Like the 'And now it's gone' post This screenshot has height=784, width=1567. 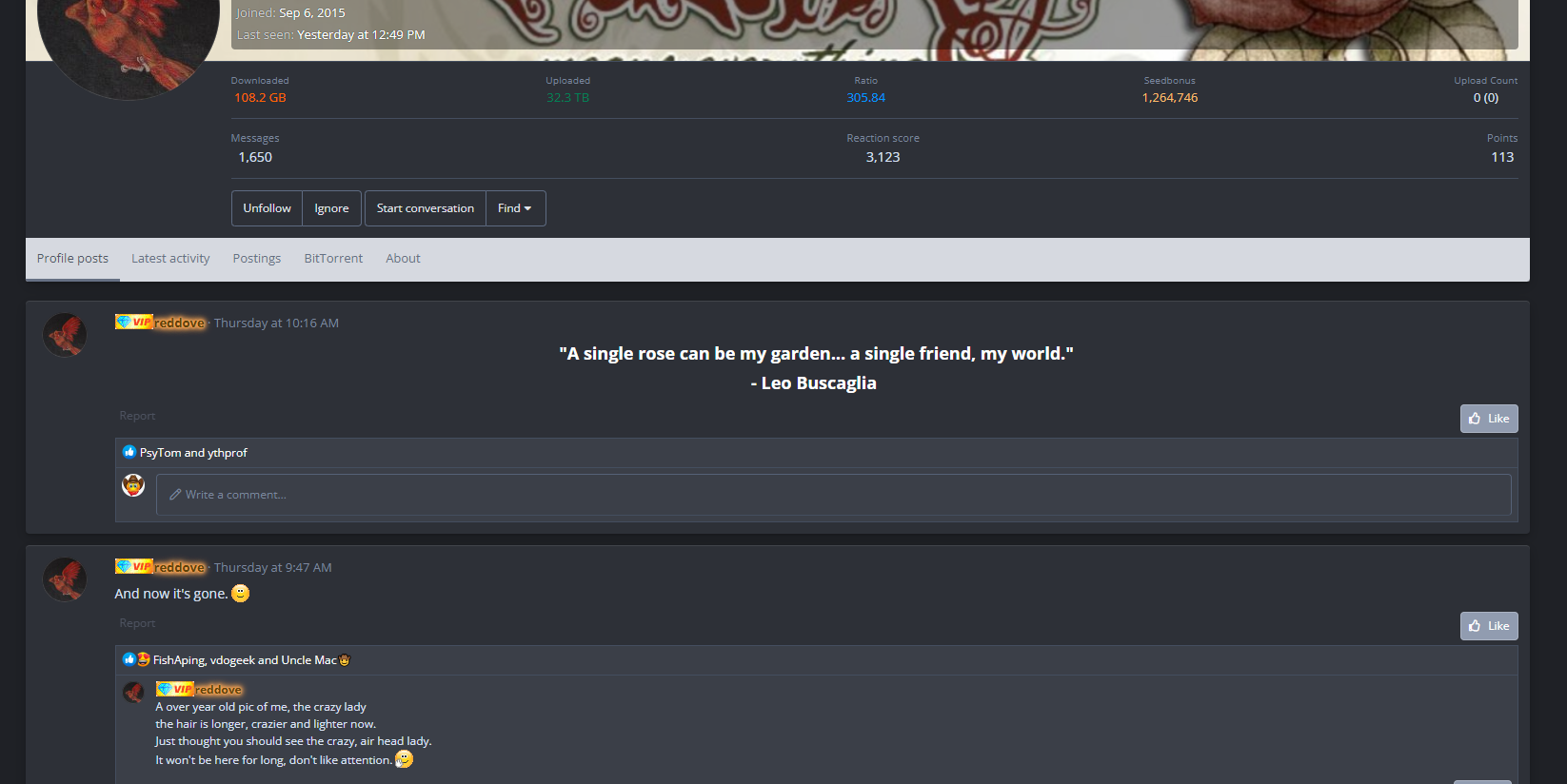1489,626
